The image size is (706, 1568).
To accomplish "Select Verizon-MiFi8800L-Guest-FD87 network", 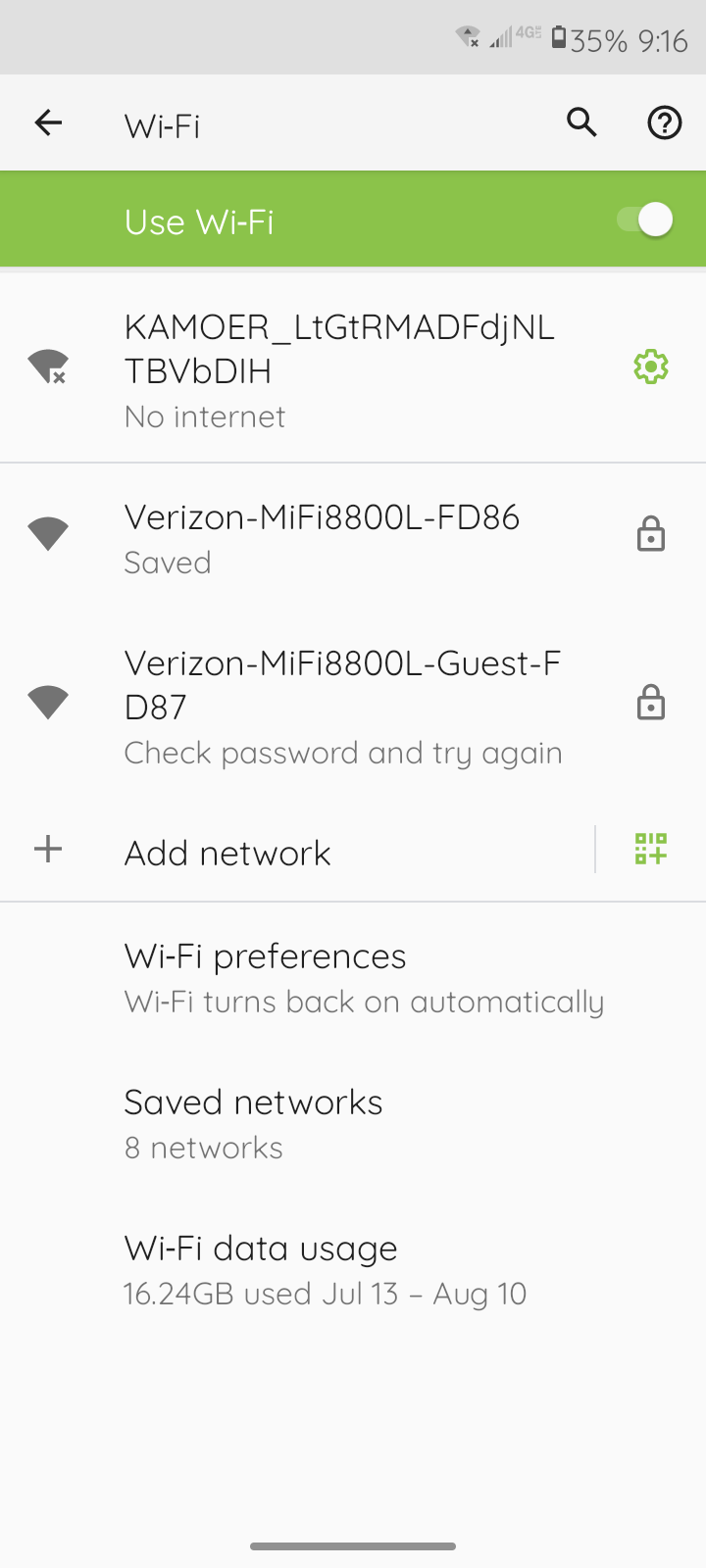I will click(343, 706).
